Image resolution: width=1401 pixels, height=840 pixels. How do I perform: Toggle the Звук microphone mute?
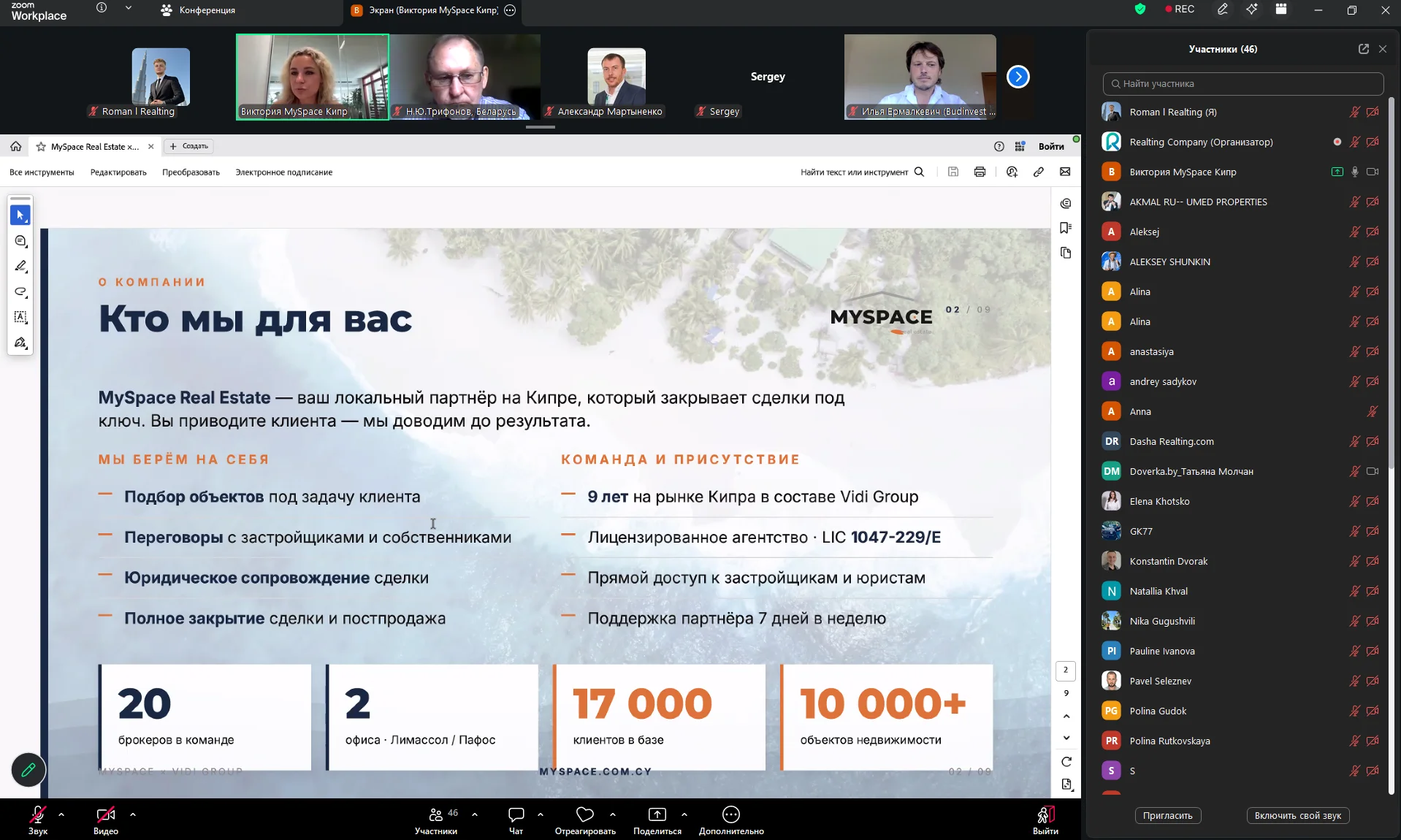[x=37, y=814]
